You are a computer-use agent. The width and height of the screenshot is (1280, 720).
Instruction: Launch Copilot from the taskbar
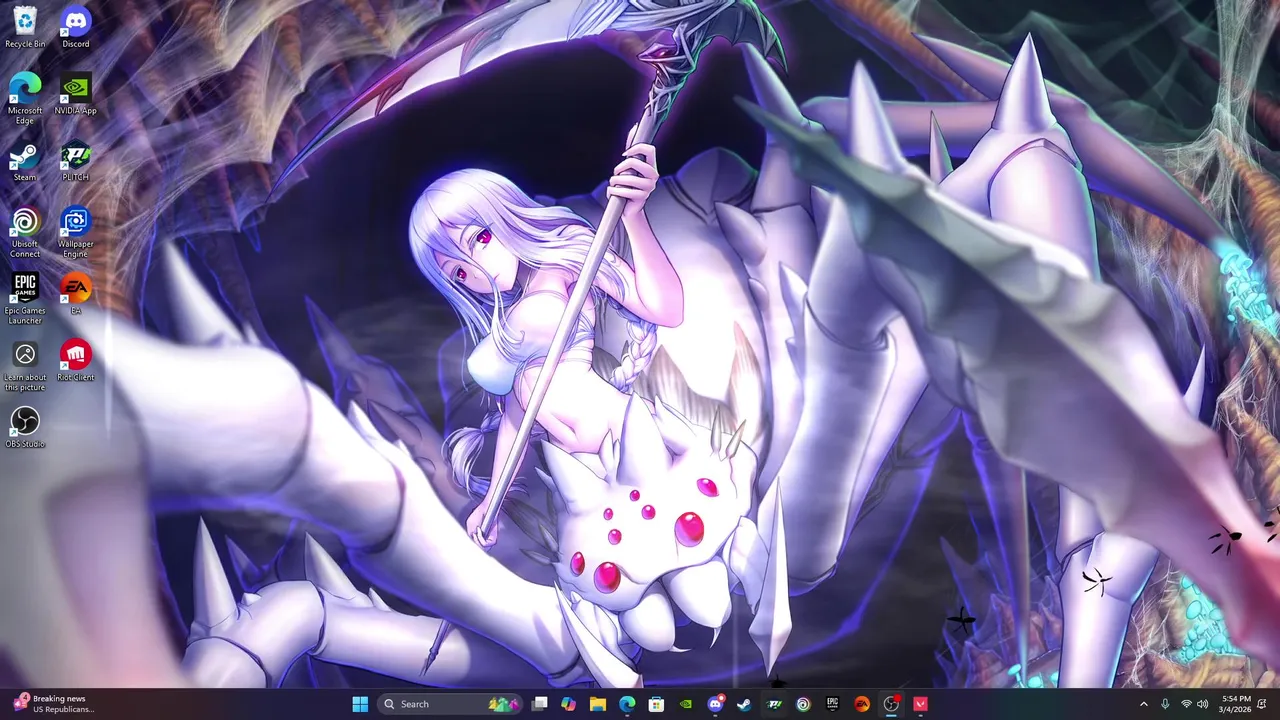(569, 704)
